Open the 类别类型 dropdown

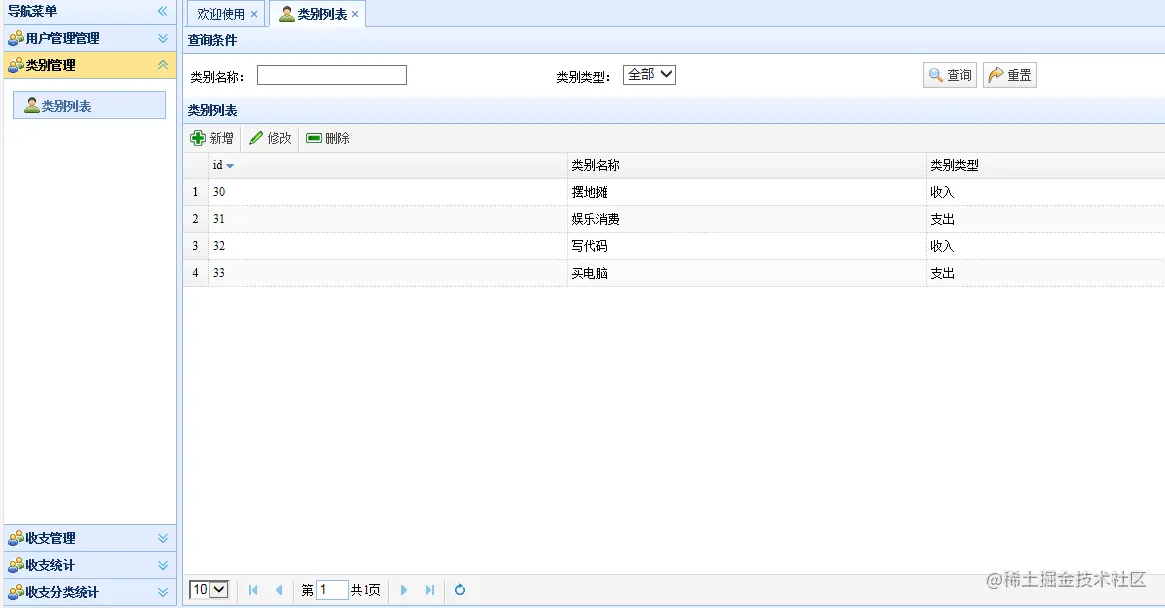(649, 74)
